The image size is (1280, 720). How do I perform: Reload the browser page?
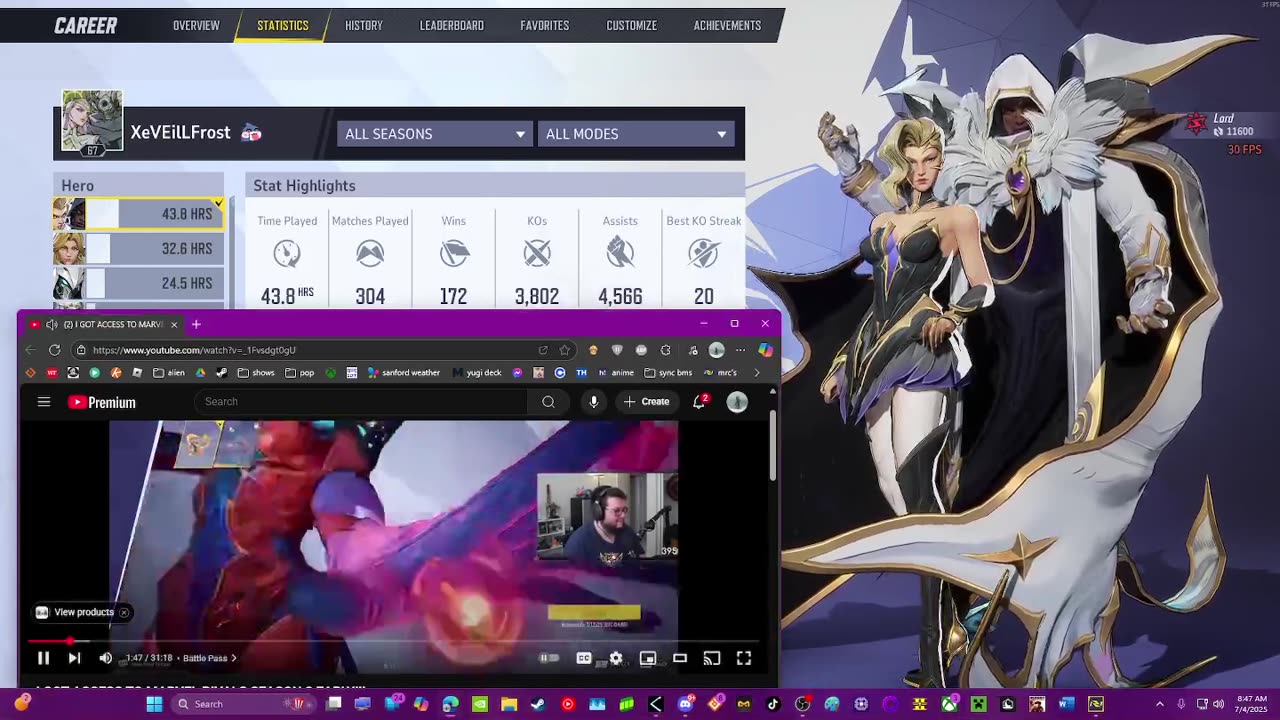coord(54,350)
